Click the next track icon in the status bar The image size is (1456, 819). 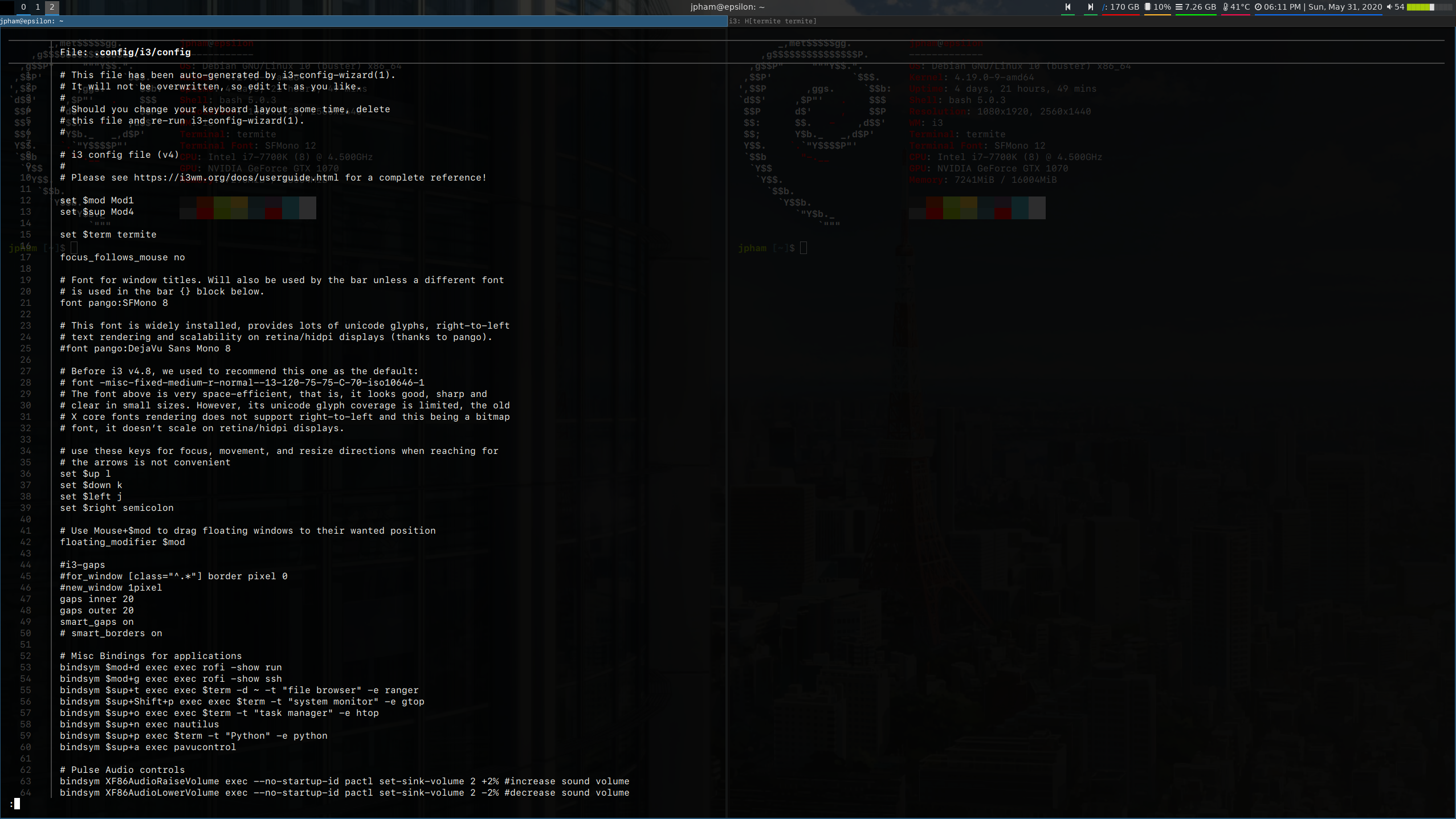click(1090, 7)
